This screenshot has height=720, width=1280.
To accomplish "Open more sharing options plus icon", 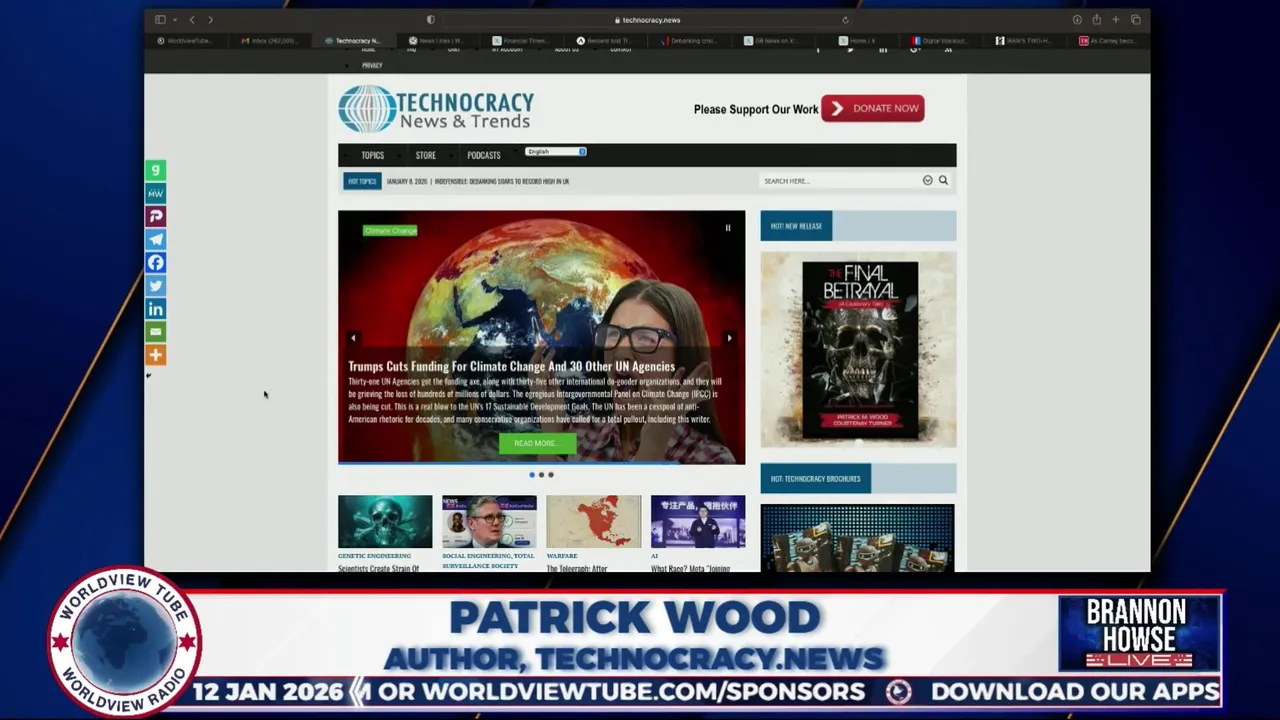I will click(155, 354).
